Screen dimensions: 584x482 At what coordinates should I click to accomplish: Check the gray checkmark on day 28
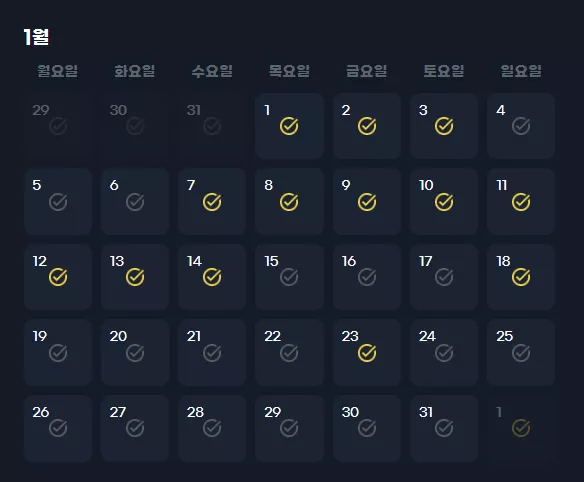pyautogui.click(x=212, y=428)
